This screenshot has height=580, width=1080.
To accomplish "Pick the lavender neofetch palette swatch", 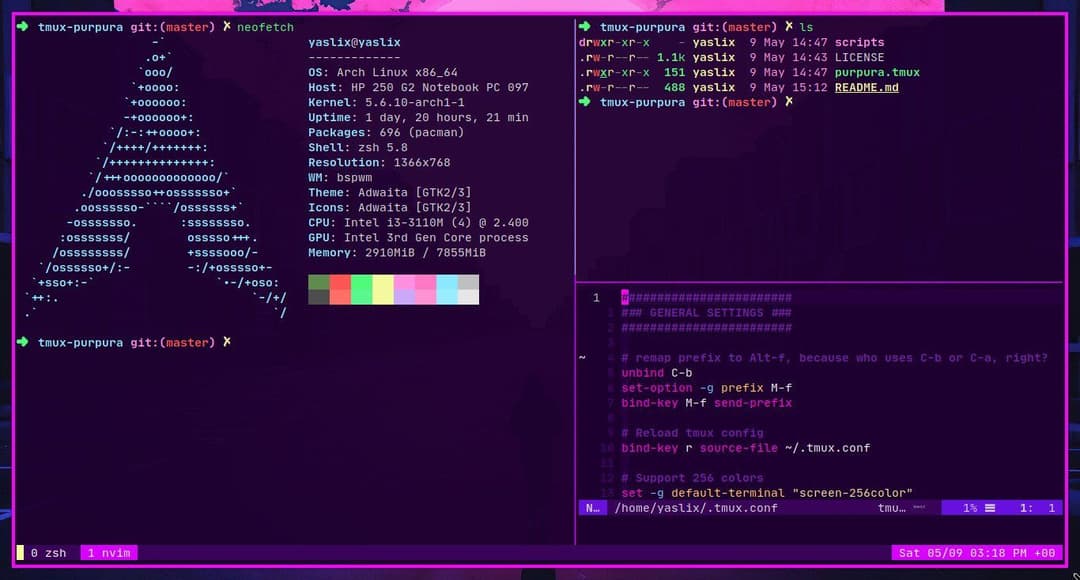I will [404, 297].
